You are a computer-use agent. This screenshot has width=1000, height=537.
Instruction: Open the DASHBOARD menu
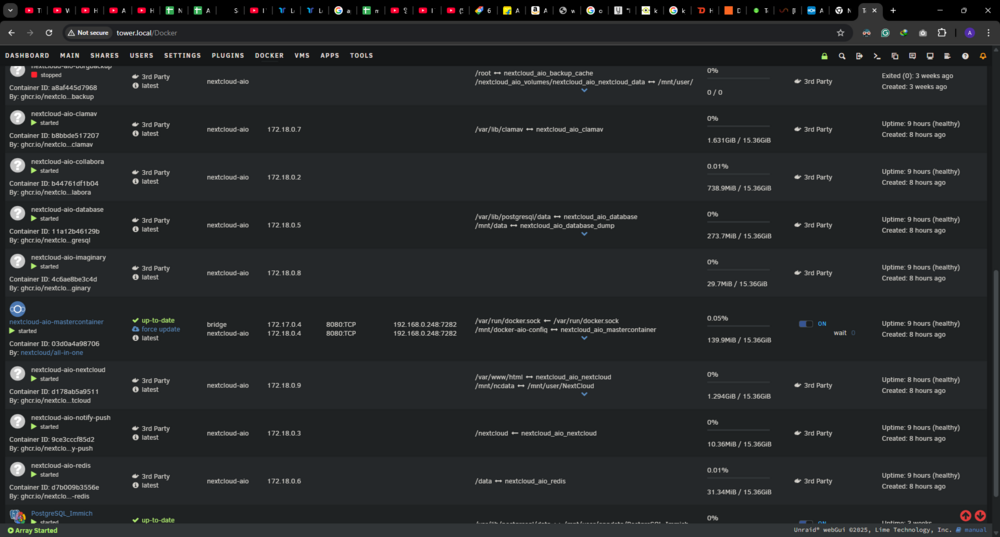point(27,56)
